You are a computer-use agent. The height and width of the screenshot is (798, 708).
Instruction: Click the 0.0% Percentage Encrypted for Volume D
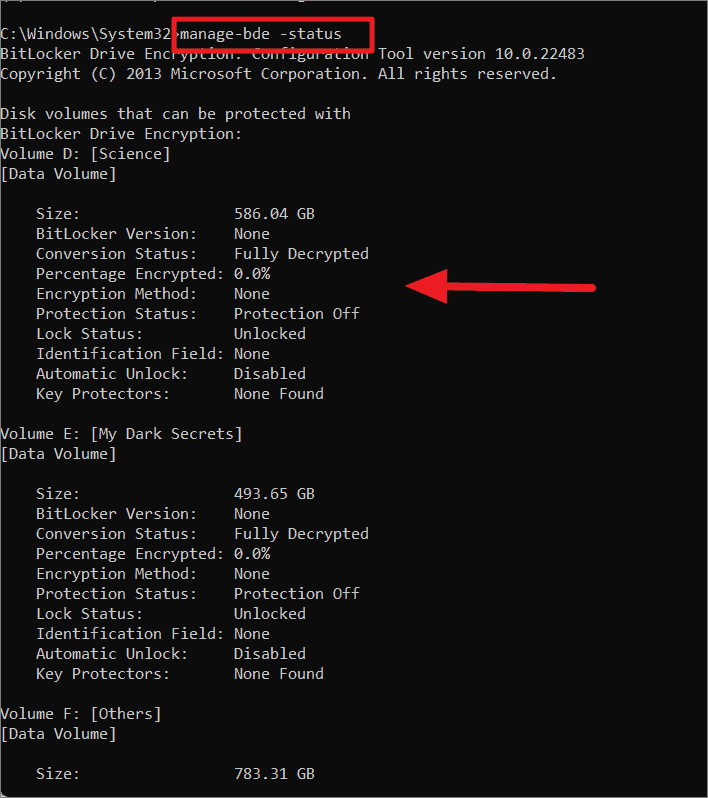tap(252, 274)
